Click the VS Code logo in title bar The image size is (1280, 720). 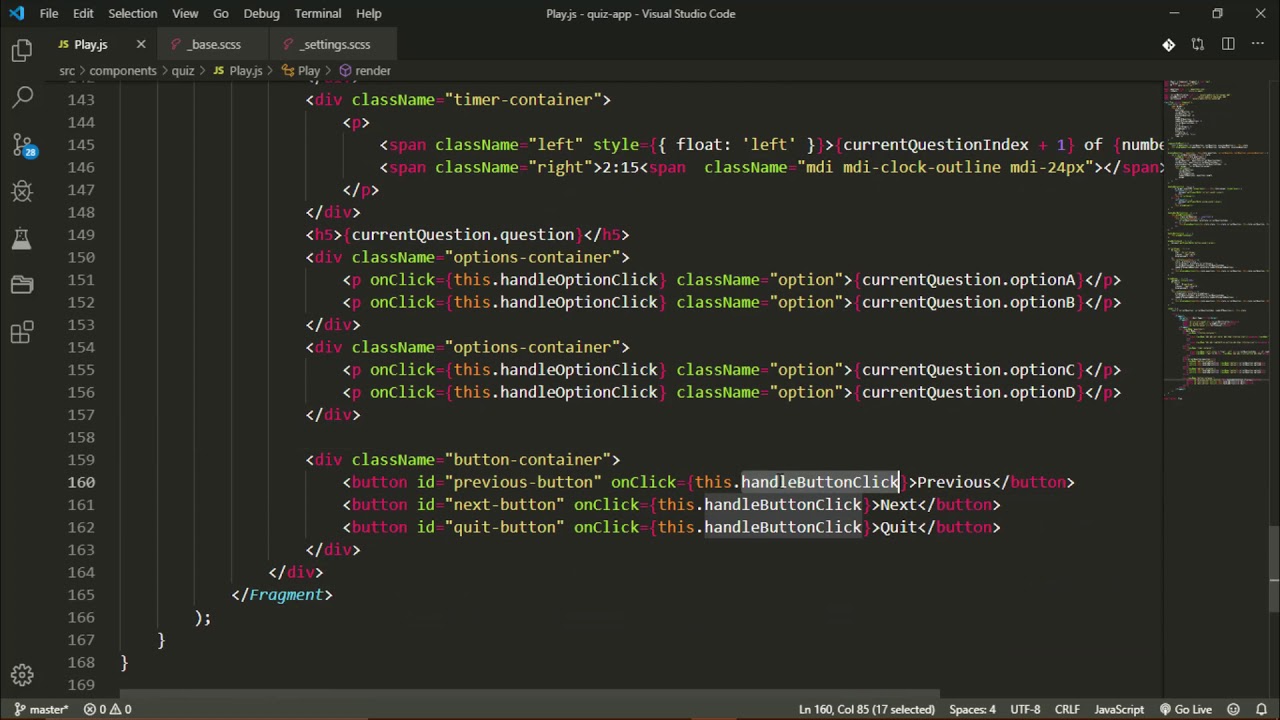point(16,13)
